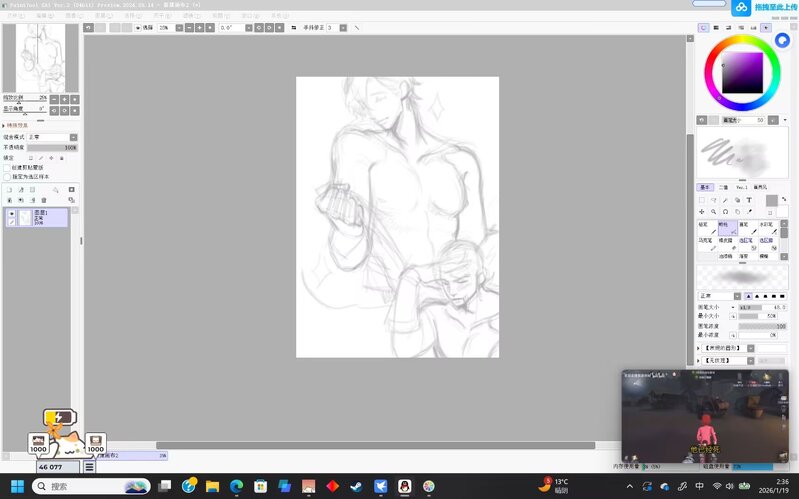Toggle pressure button next to 最小浓度
The width and height of the screenshot is (799, 499).
pyautogui.click(x=733, y=335)
